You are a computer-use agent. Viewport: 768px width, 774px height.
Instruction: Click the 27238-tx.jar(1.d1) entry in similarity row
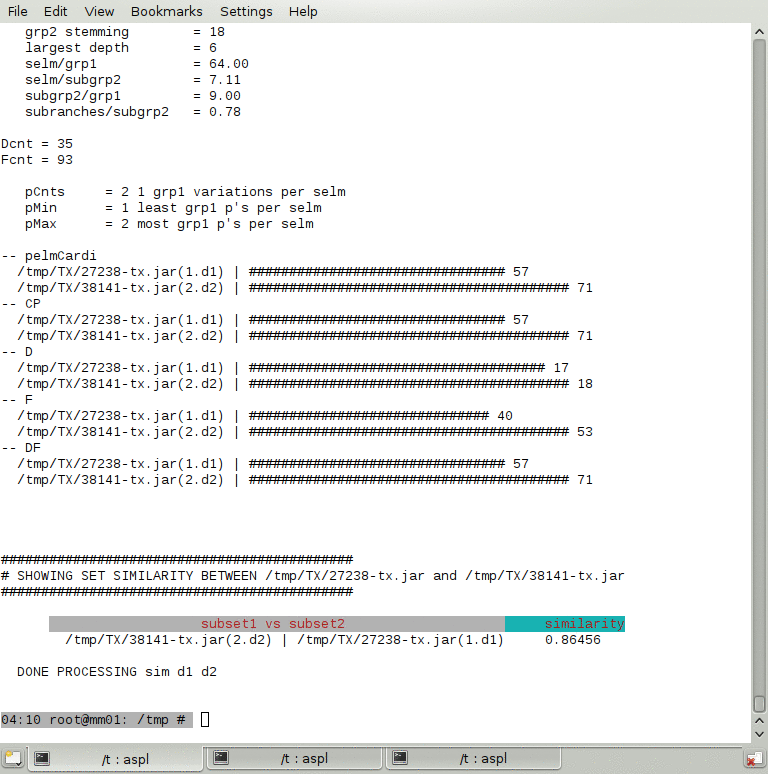coord(400,640)
